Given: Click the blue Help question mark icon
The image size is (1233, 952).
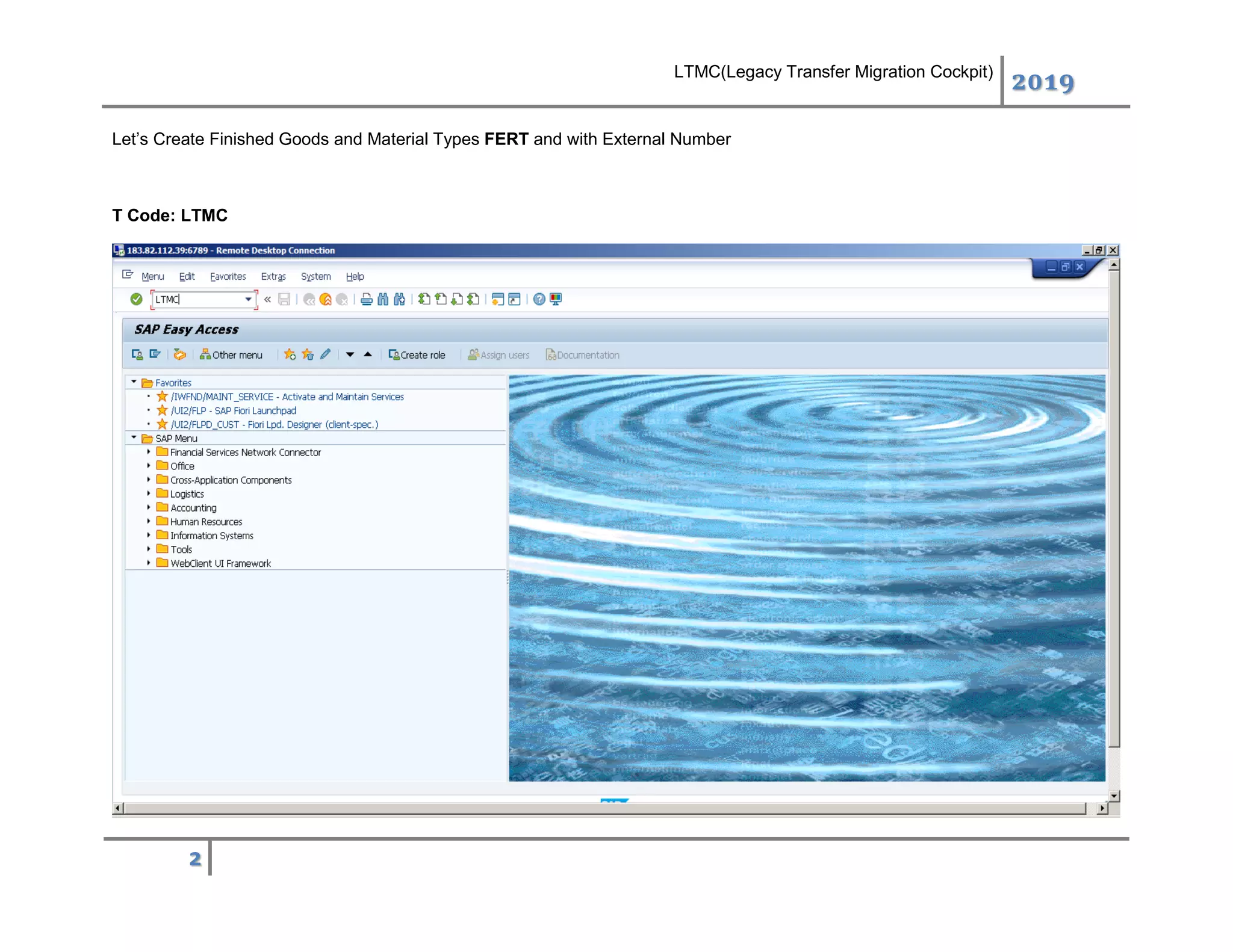Looking at the screenshot, I should click(539, 299).
